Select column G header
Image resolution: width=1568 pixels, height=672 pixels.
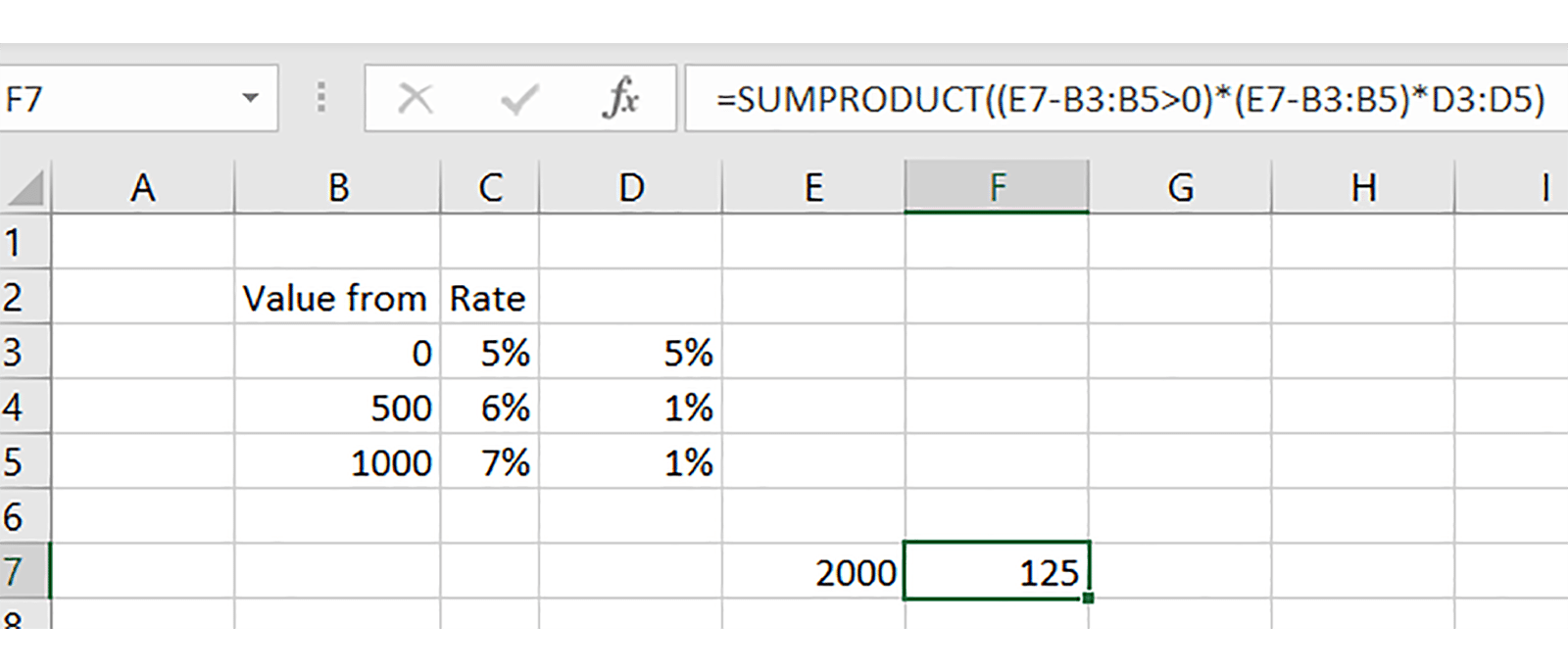1180,187
